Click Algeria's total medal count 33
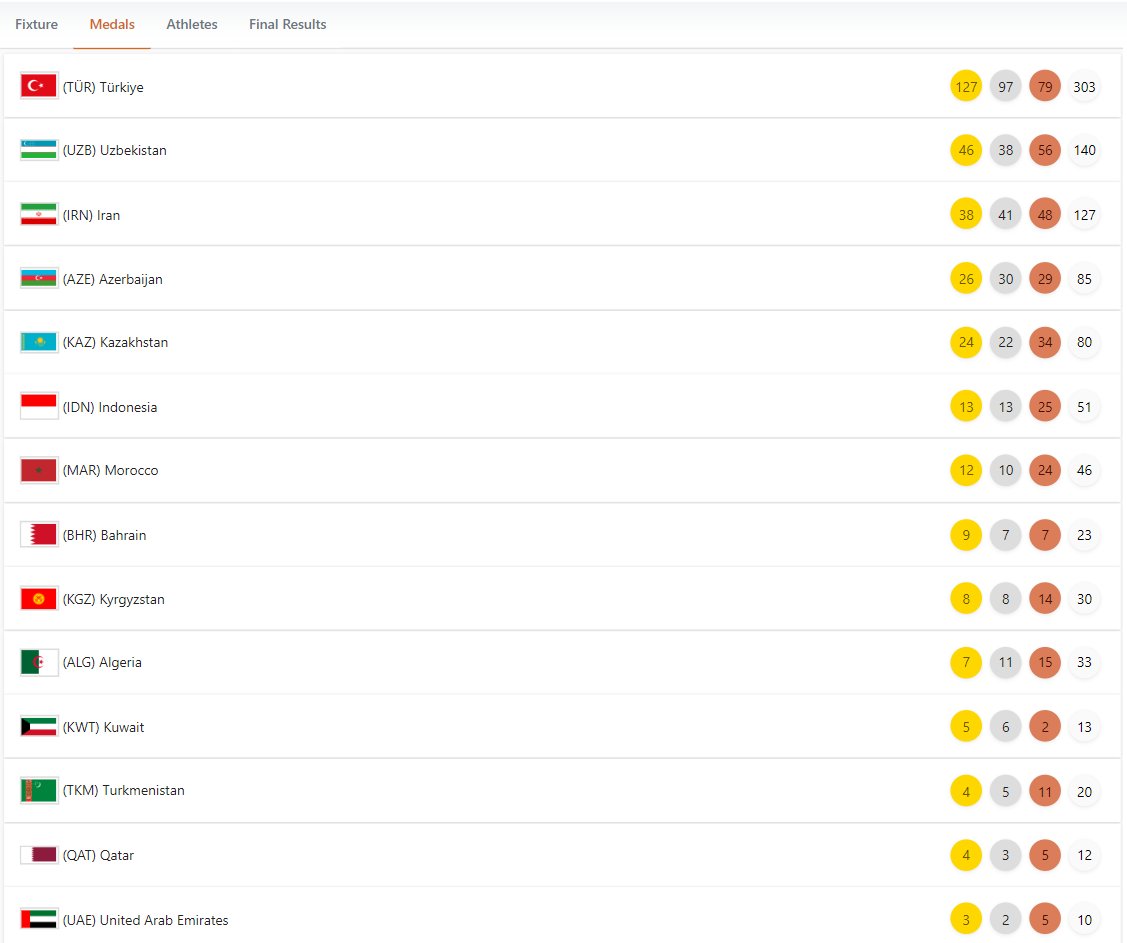This screenshot has width=1127, height=943. (x=1085, y=662)
